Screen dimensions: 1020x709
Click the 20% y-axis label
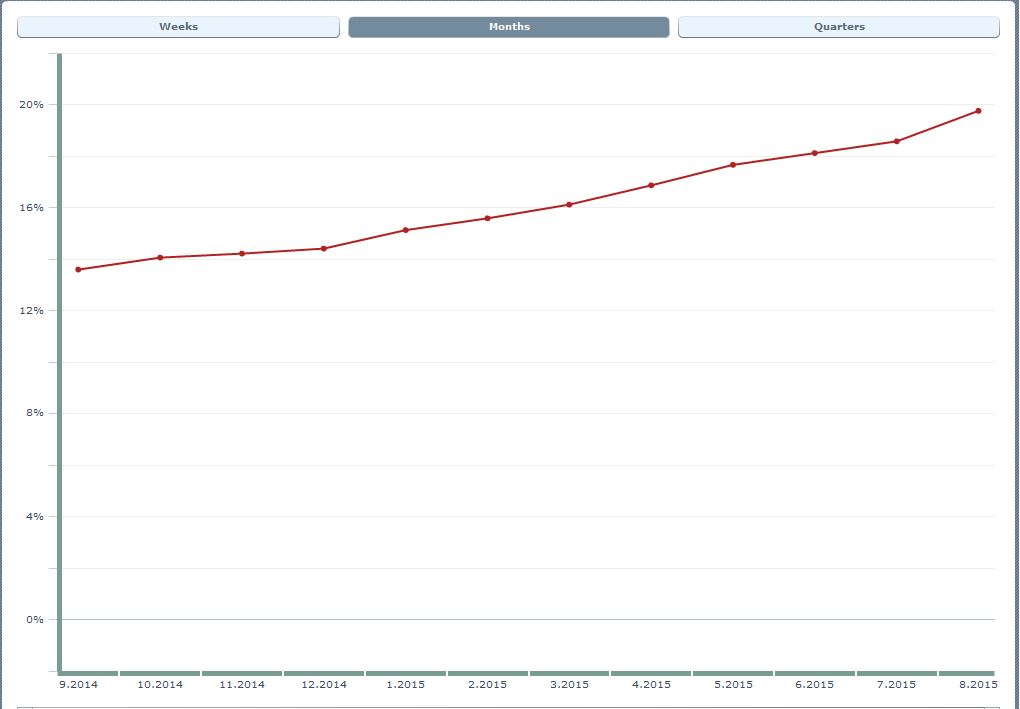(x=32, y=105)
